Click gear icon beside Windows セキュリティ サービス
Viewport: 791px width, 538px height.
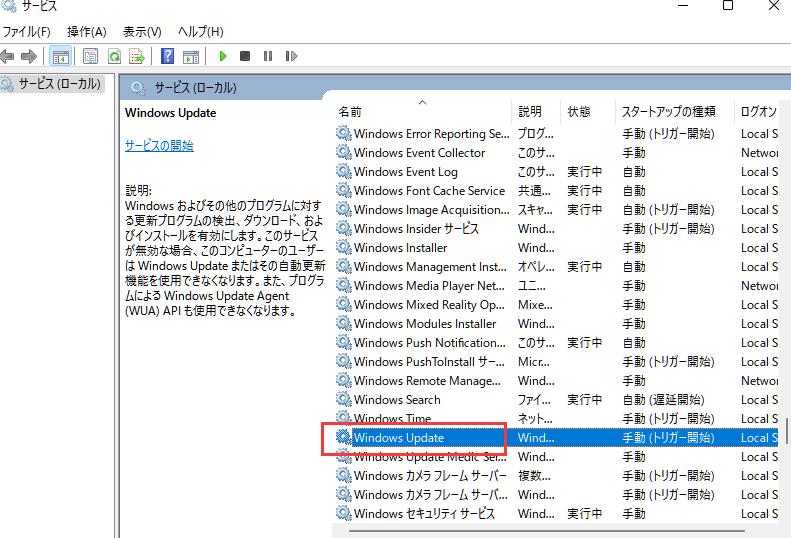click(344, 513)
